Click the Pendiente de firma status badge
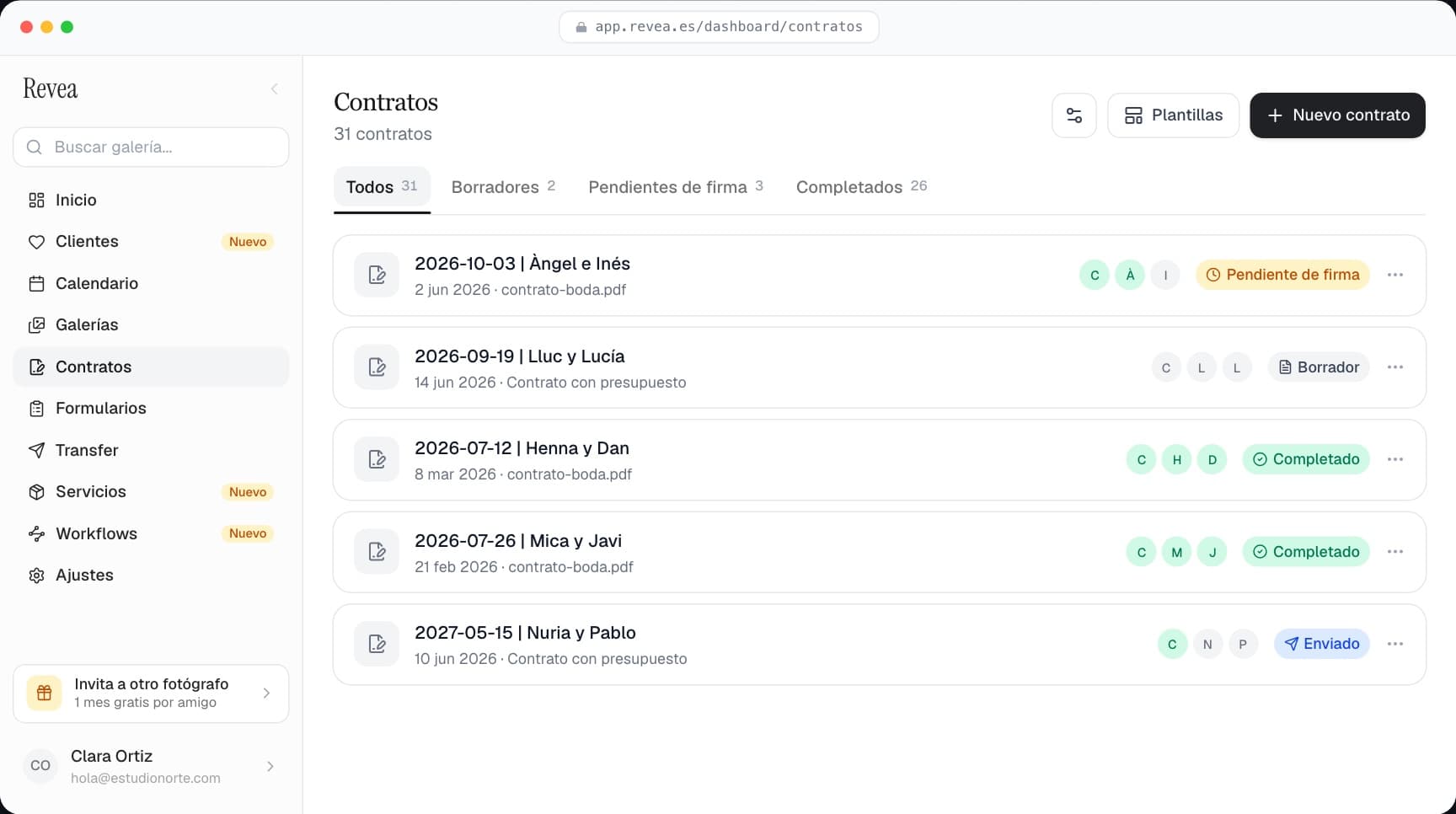Viewport: 1456px width, 814px height. coord(1282,275)
